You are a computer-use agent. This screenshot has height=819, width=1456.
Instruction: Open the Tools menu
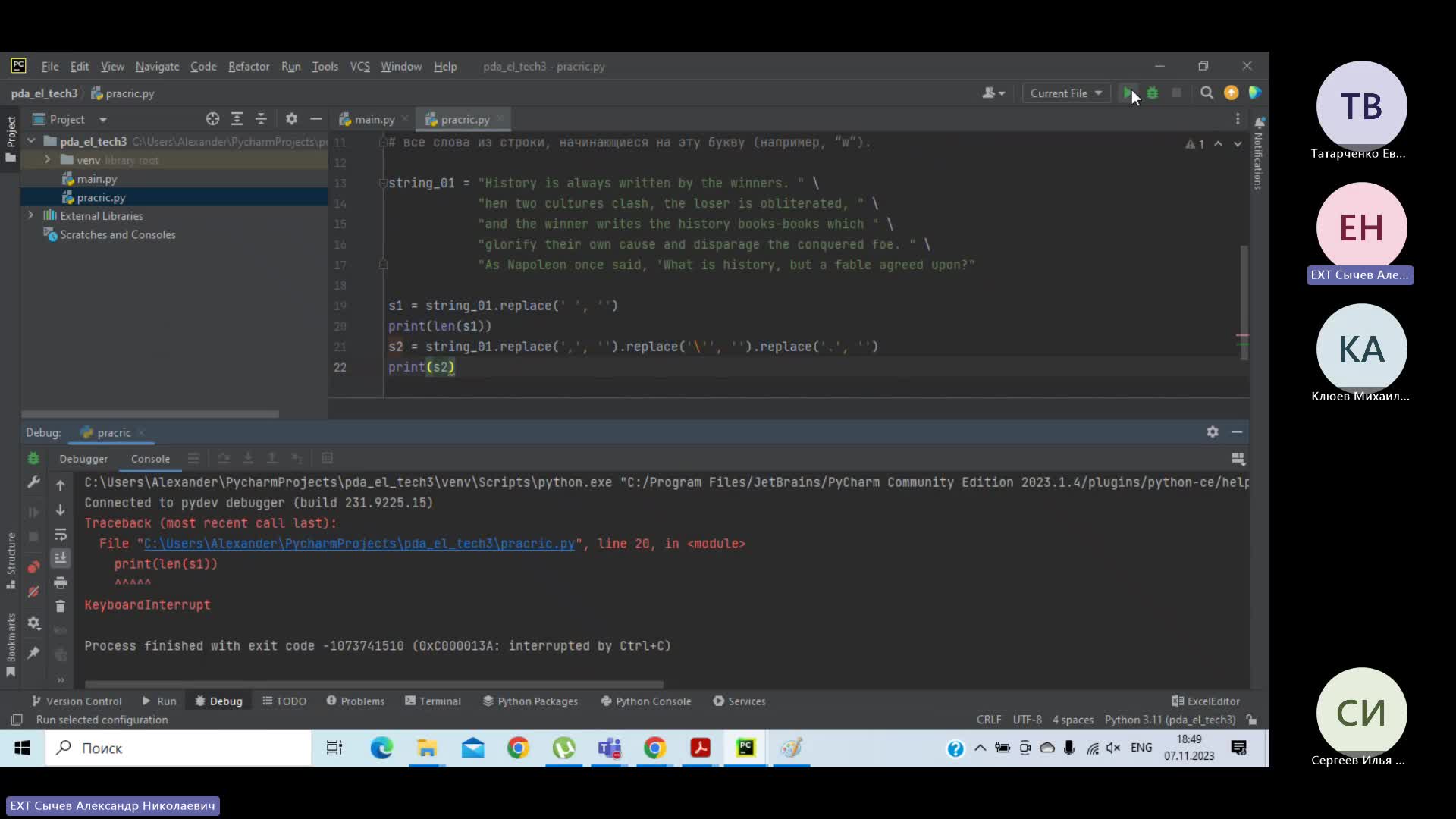pos(325,67)
